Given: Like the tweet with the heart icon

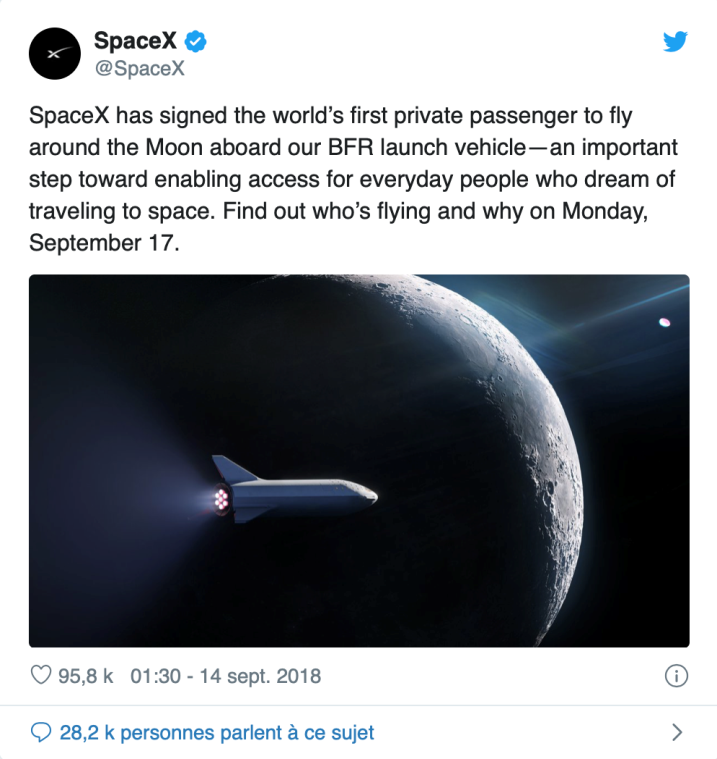Looking at the screenshot, I should 41,675.
